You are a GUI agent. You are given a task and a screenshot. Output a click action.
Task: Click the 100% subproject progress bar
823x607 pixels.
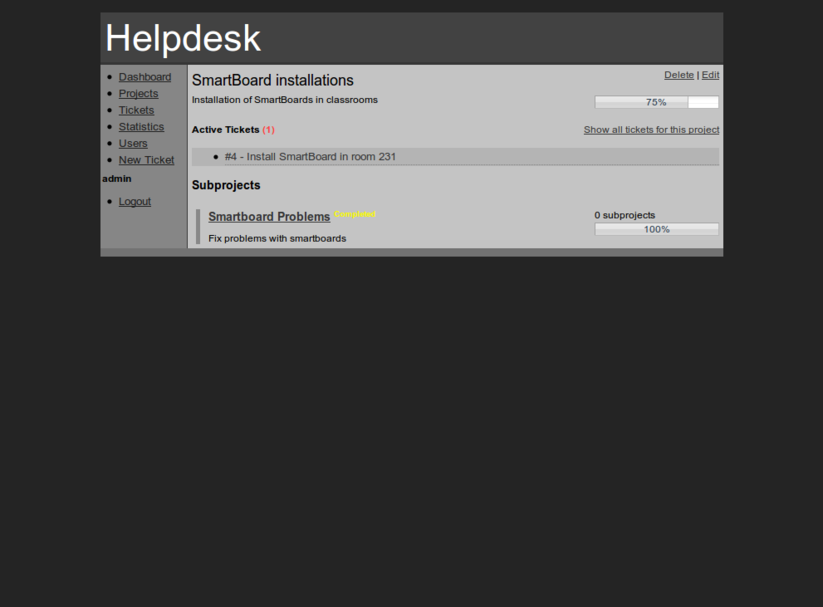657,229
